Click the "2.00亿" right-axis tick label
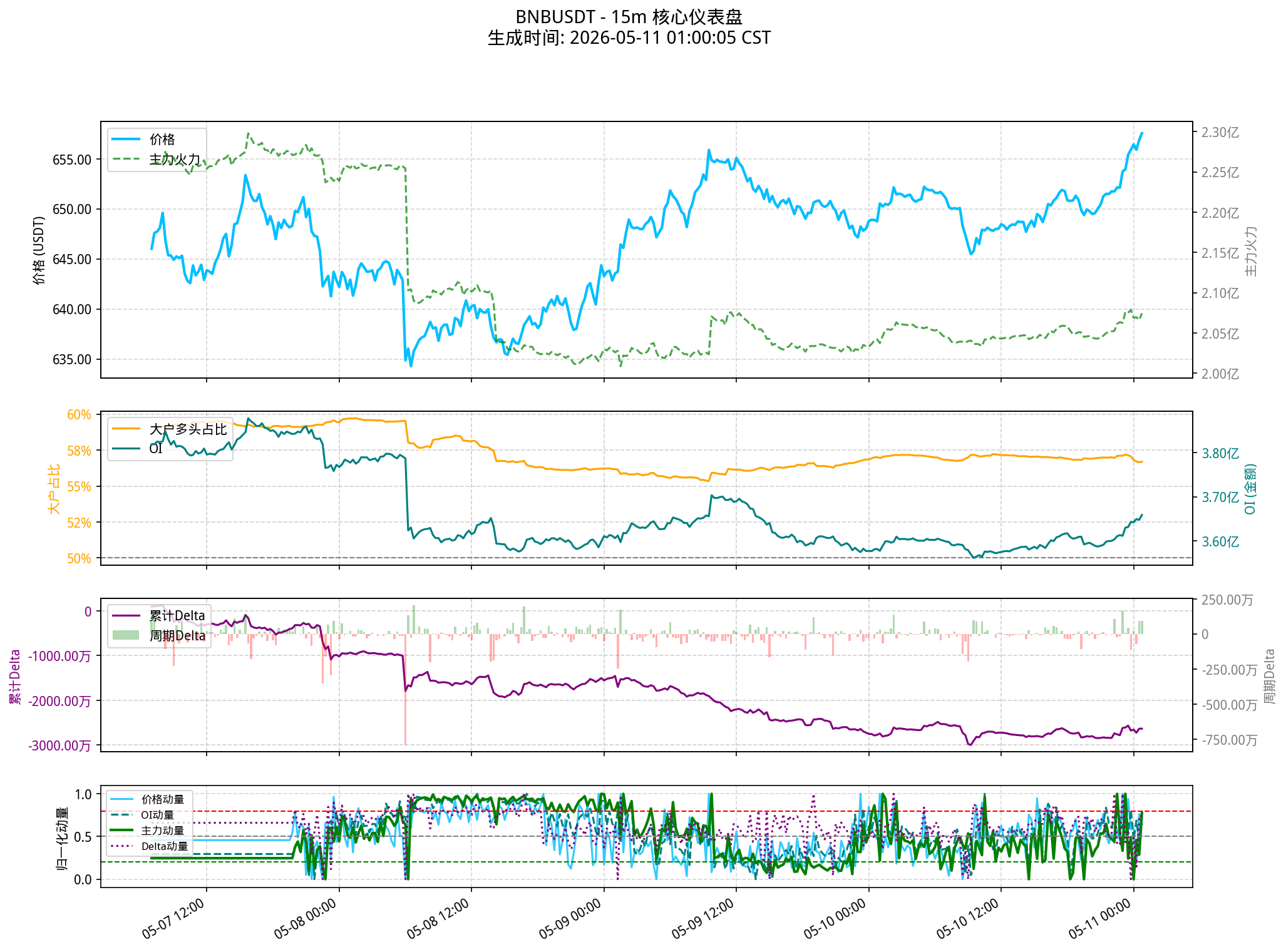The width and height of the screenshot is (1286, 952). point(1220,374)
